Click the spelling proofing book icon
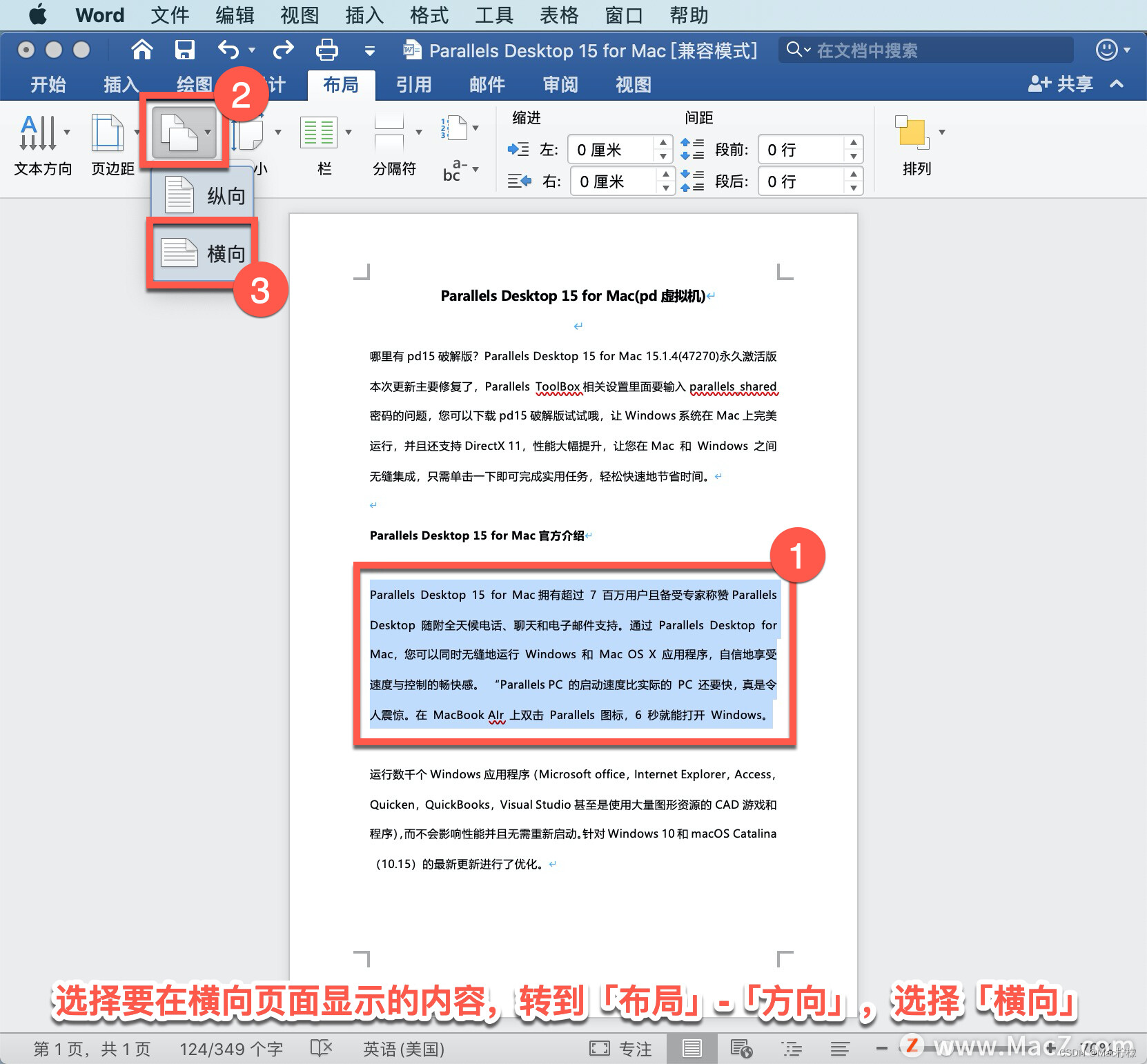1147x1064 pixels. click(x=321, y=1049)
